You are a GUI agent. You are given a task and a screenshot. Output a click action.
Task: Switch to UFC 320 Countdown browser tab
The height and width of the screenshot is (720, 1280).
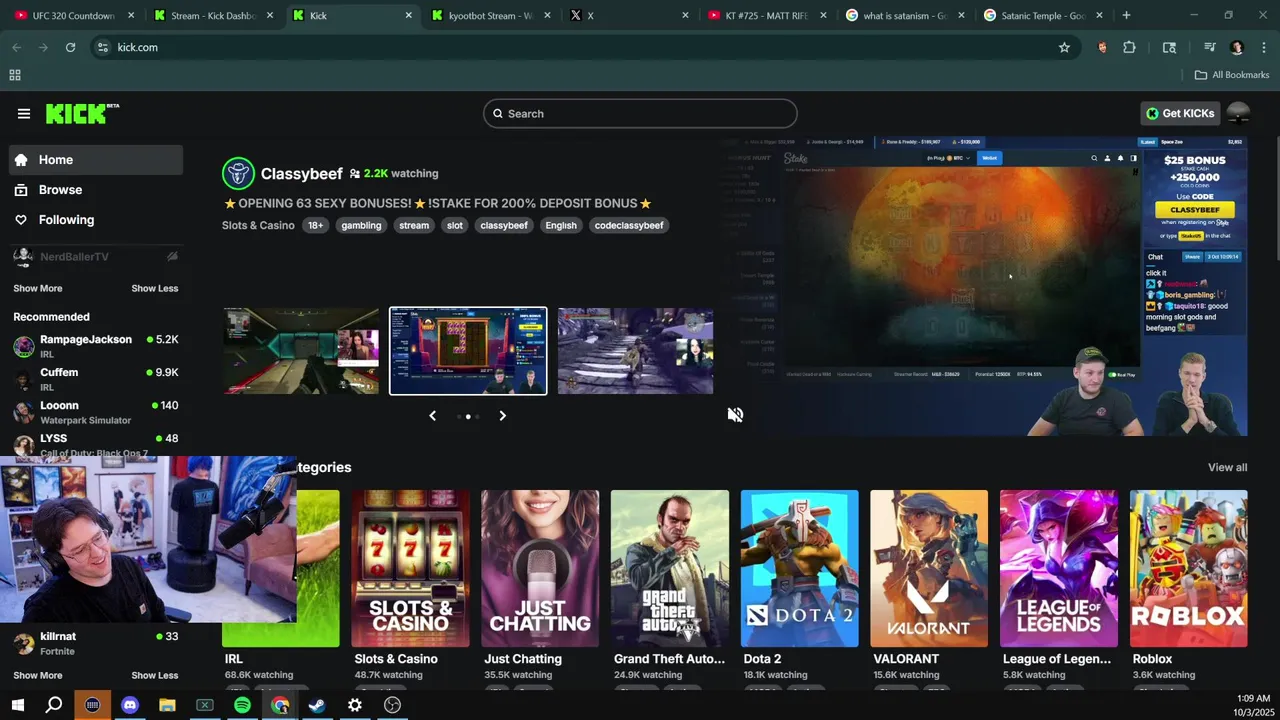(73, 16)
